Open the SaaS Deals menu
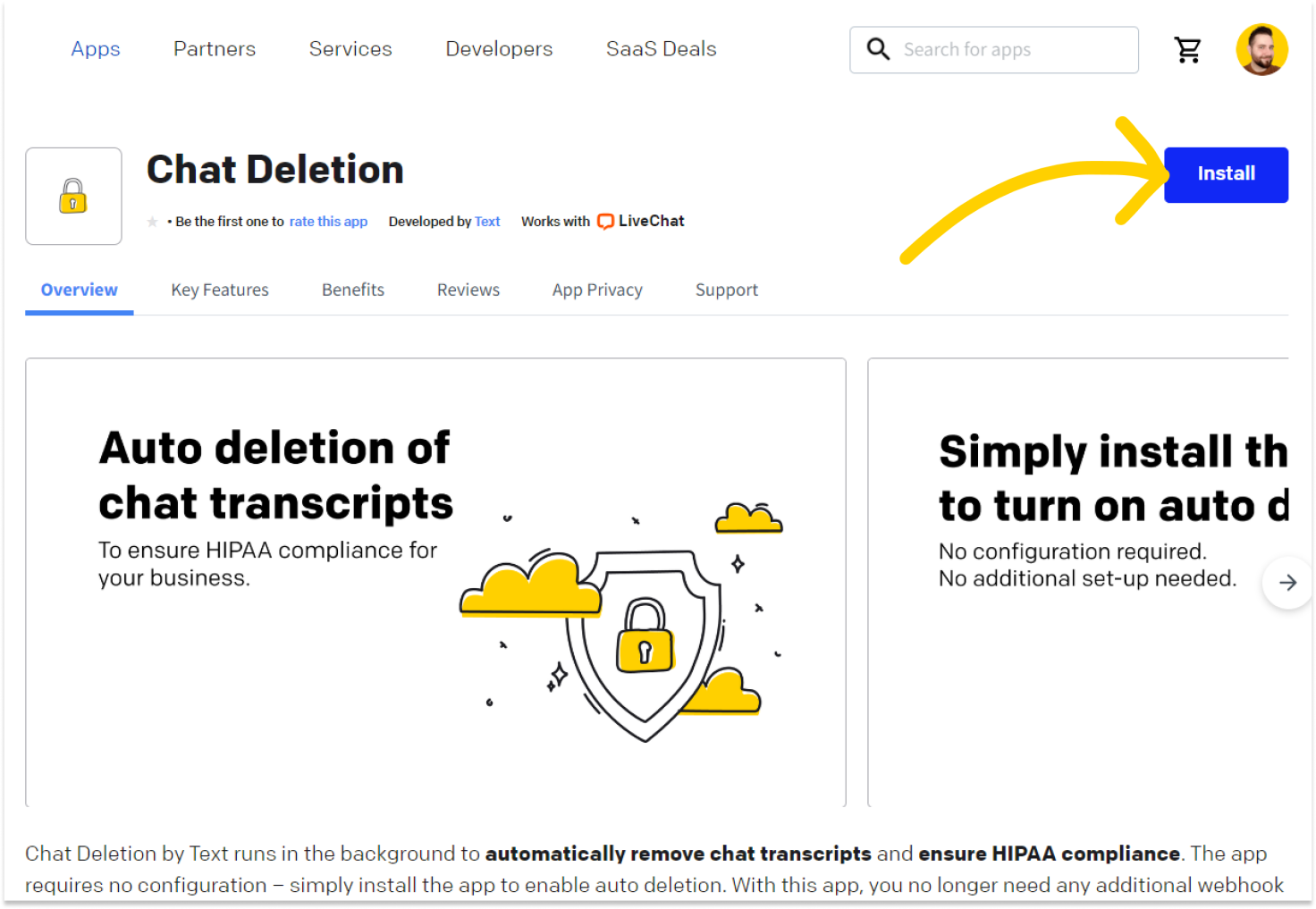The height and width of the screenshot is (909, 1316). 662,49
